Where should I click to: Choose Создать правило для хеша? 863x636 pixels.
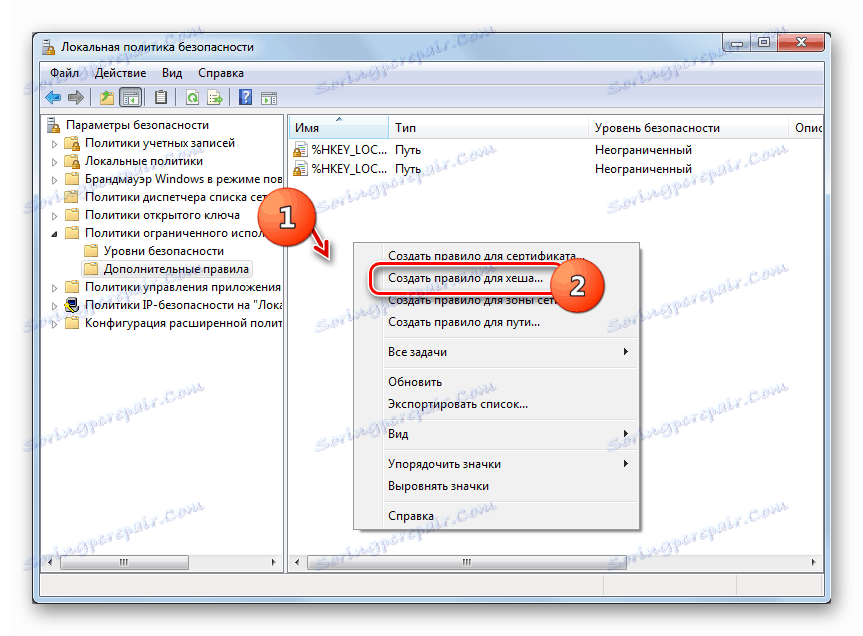[496, 278]
